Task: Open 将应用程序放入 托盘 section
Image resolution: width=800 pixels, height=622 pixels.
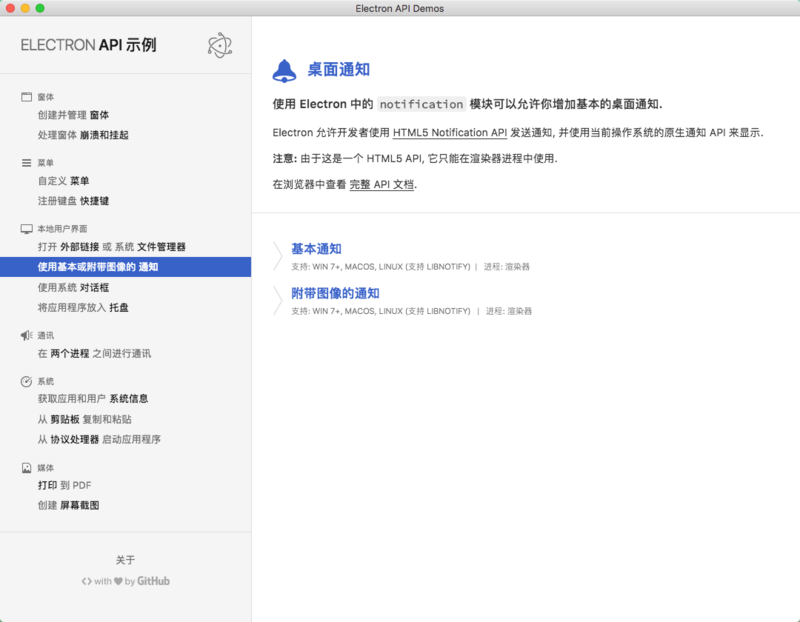Action: [83, 307]
